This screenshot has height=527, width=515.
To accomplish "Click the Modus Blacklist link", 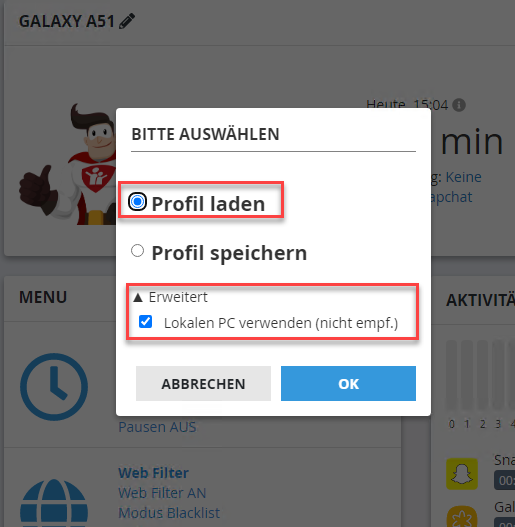I will click(x=169, y=513).
